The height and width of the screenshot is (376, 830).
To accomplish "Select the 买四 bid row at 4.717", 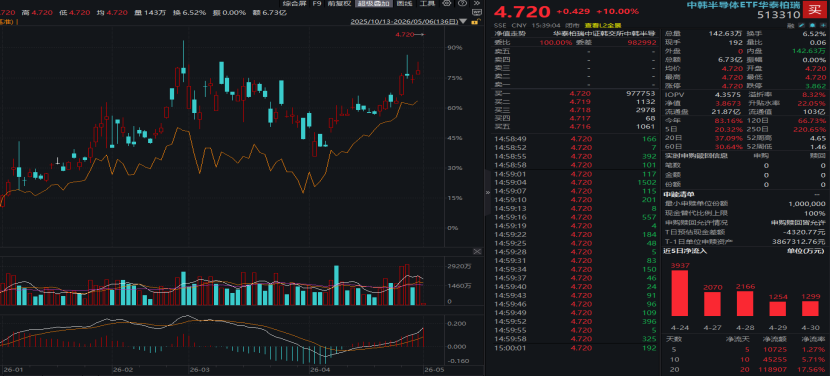I will point(576,118).
